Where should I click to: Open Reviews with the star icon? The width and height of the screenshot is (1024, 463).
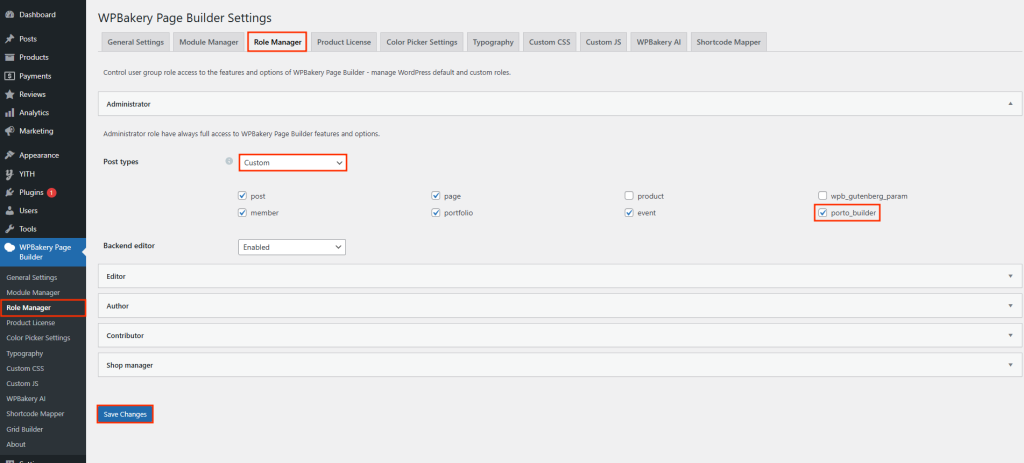9,94
